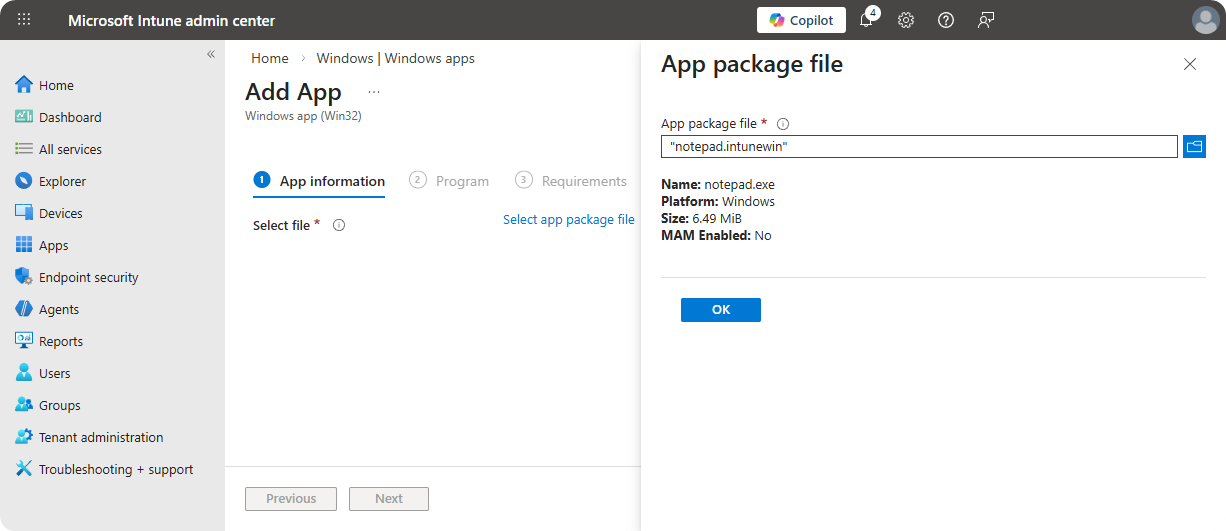The image size is (1226, 531).
Task: Open the app launcher waffle icon
Action: 24,20
